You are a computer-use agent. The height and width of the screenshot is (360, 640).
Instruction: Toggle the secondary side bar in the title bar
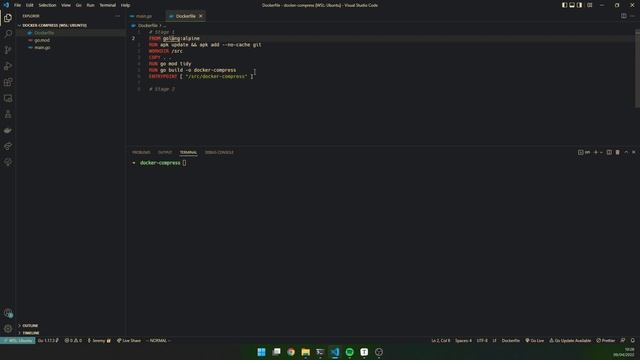(x=580, y=5)
